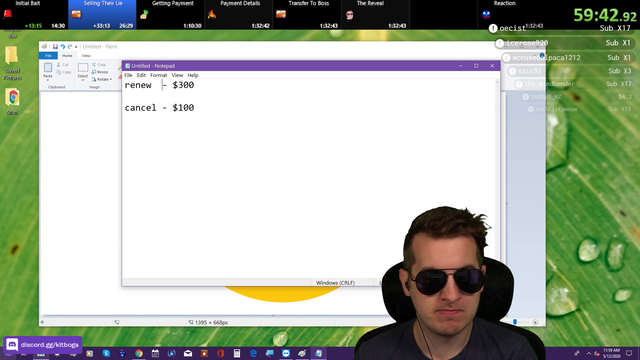640x360 pixels.
Task: Expand Paint's Customize Quick Access Toolbar arrow
Action: pyautogui.click(x=76, y=47)
